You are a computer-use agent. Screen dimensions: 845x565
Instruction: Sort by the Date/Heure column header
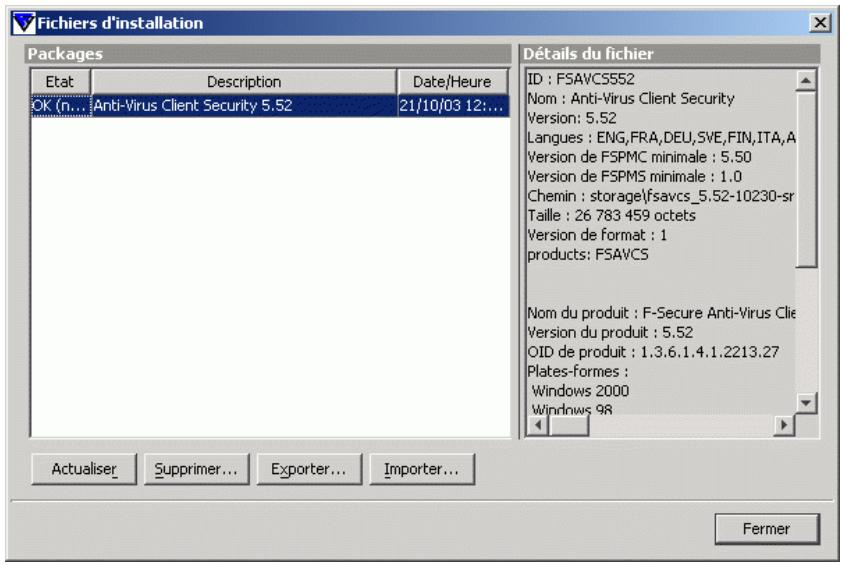(x=452, y=81)
